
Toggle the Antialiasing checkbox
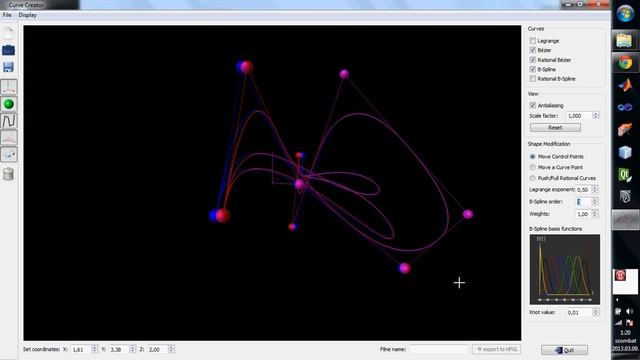[533, 105]
